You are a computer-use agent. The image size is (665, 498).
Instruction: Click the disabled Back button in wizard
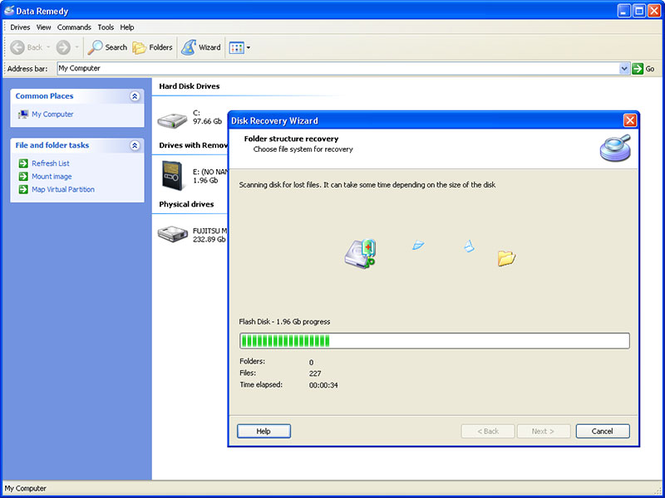pyautogui.click(x=488, y=431)
